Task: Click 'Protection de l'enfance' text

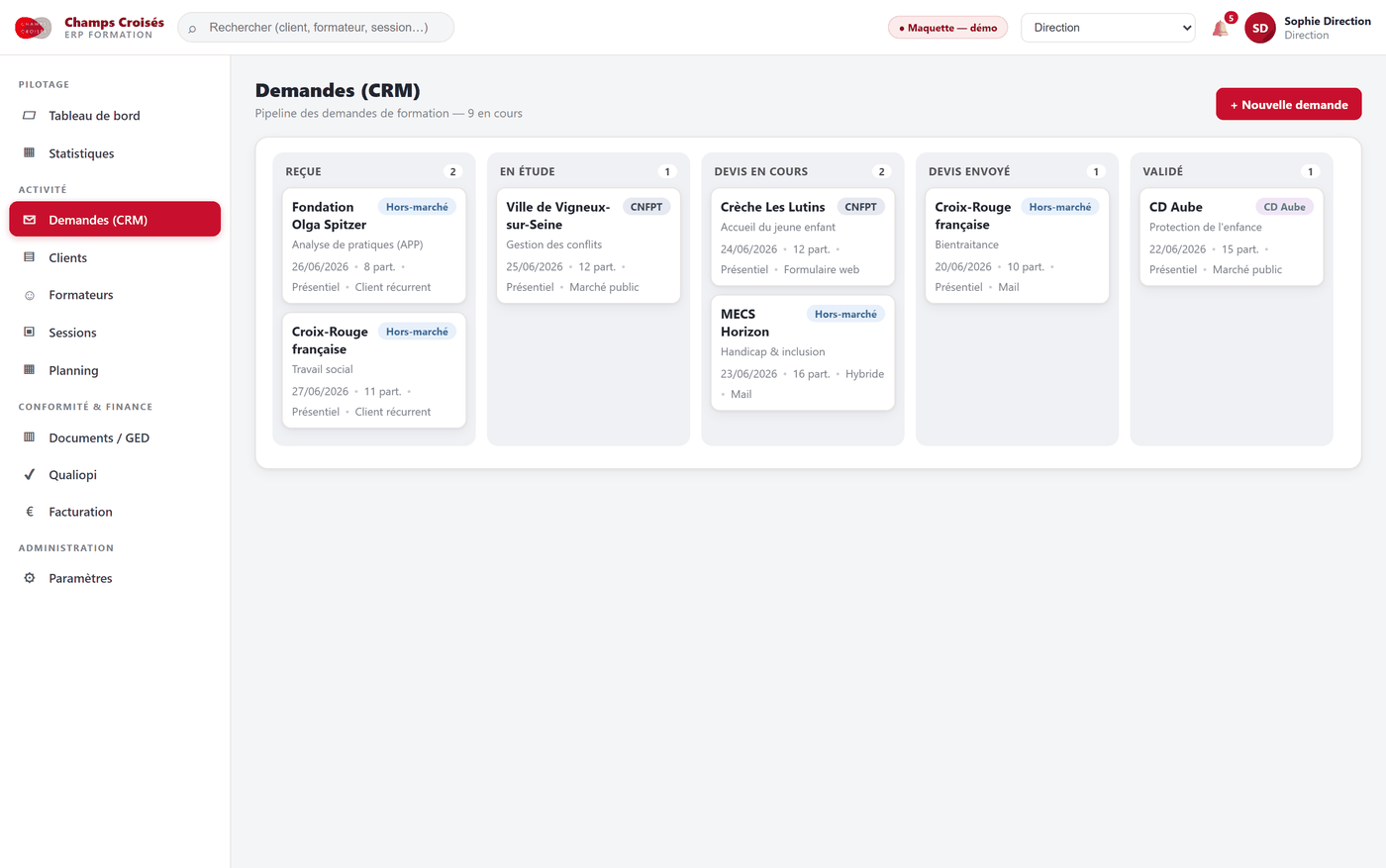Action: click(x=1206, y=227)
